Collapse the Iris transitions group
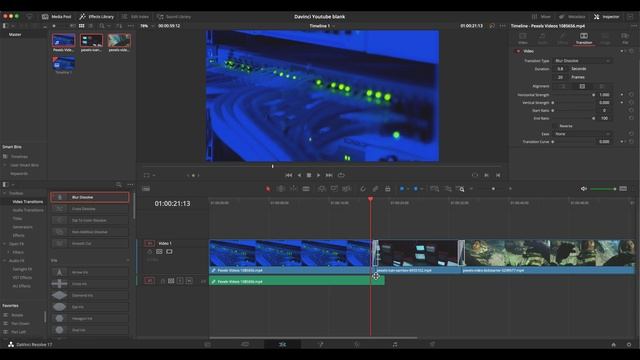This screenshot has height=360, width=640. pos(128,260)
